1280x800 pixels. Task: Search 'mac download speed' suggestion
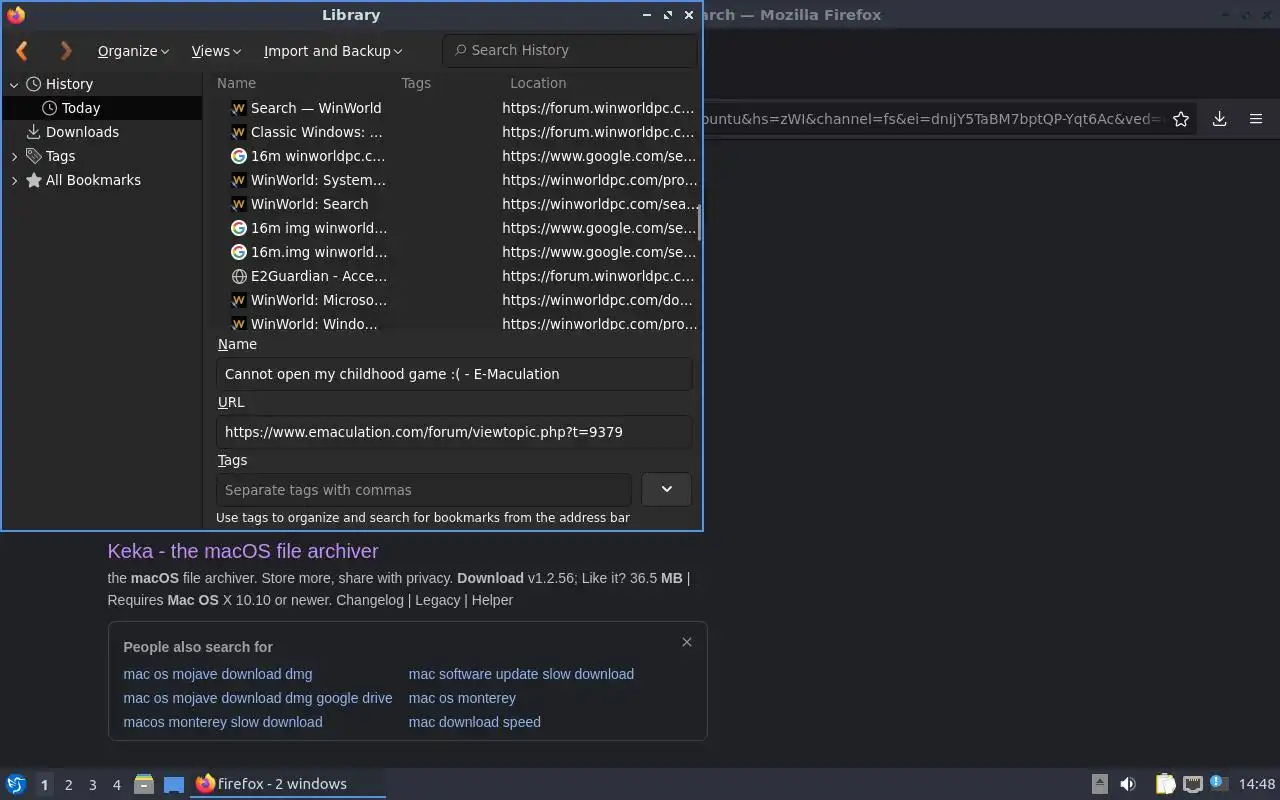click(x=475, y=722)
